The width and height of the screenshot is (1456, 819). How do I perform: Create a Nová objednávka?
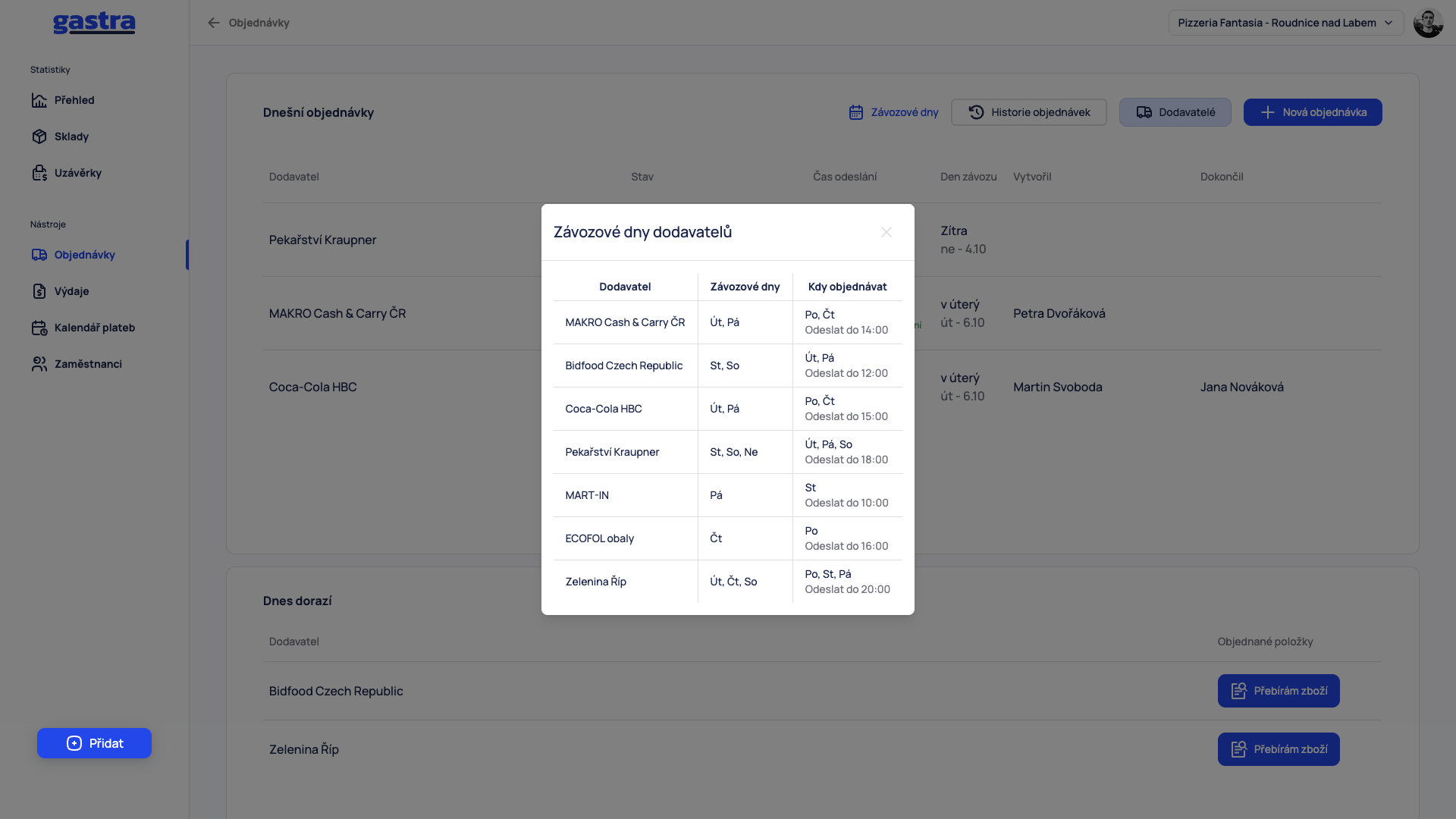(x=1313, y=112)
